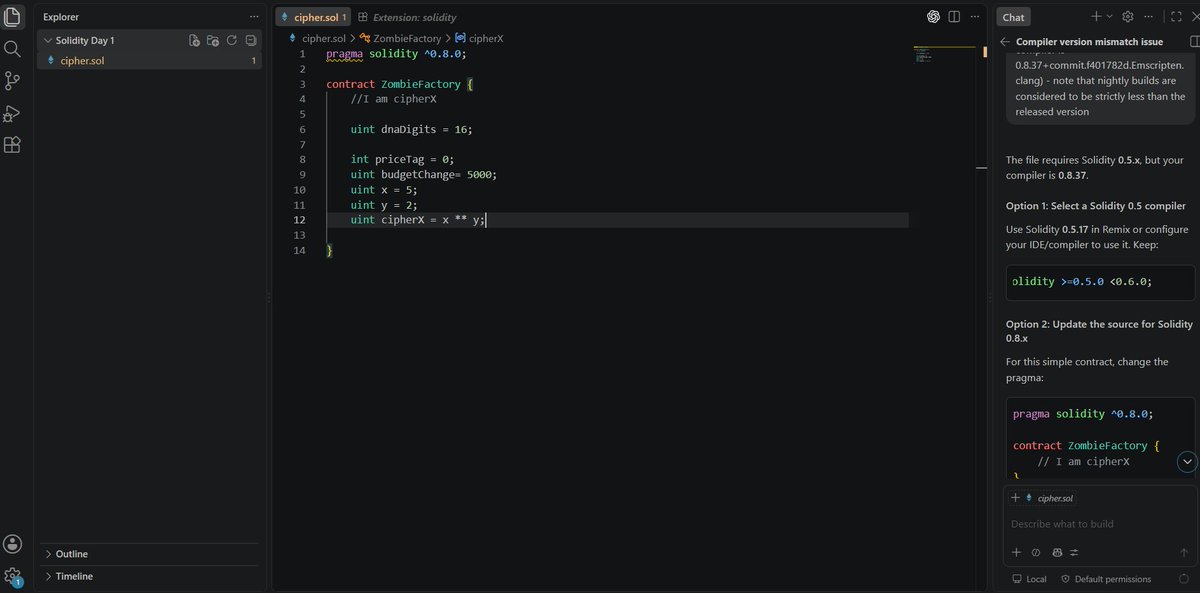The height and width of the screenshot is (593, 1200).
Task: Expand the Outline section
Action: tap(150, 554)
